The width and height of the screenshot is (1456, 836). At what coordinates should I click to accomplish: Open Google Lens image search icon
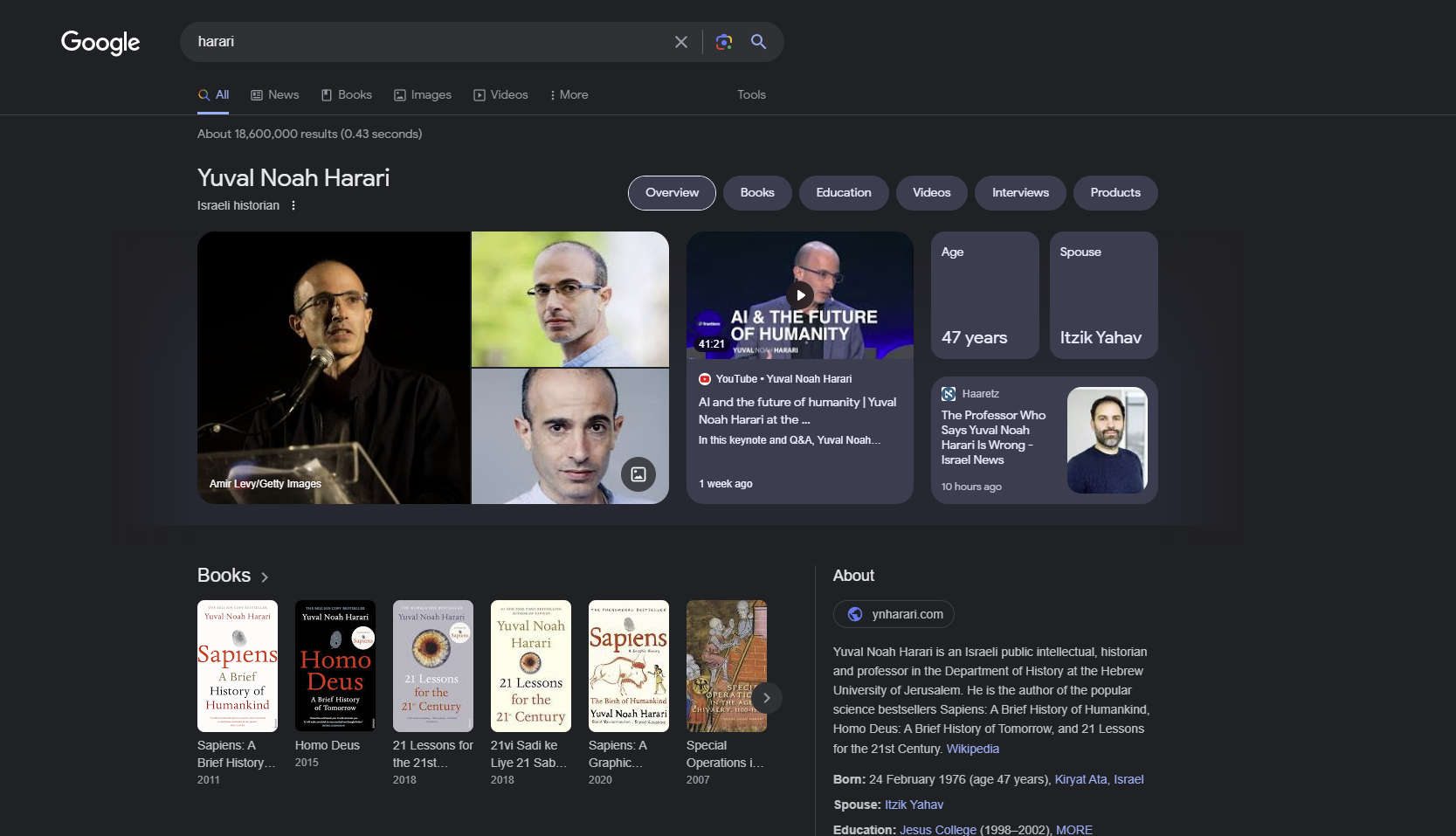(723, 42)
